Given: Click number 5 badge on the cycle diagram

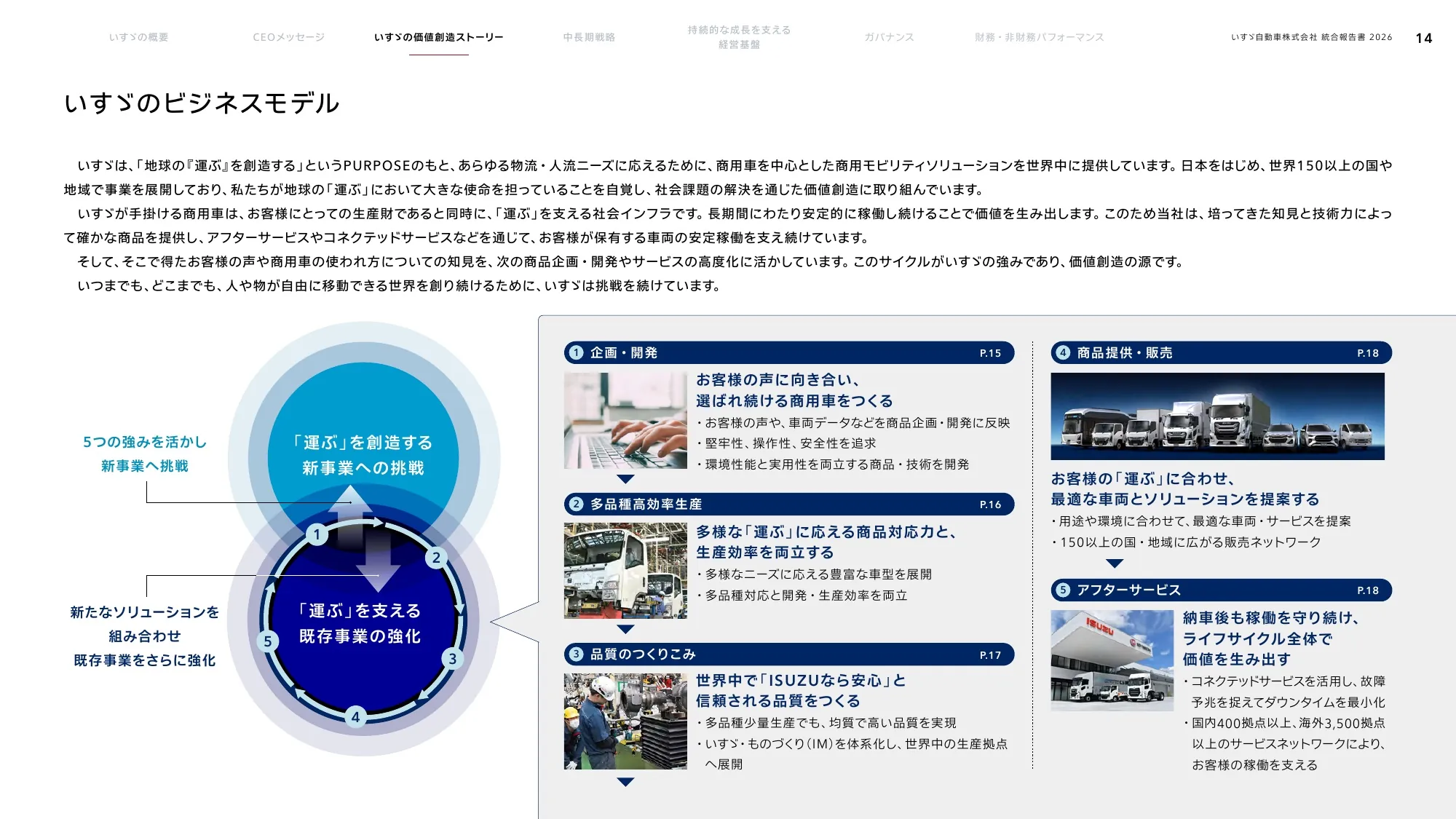Looking at the screenshot, I should click(x=268, y=641).
